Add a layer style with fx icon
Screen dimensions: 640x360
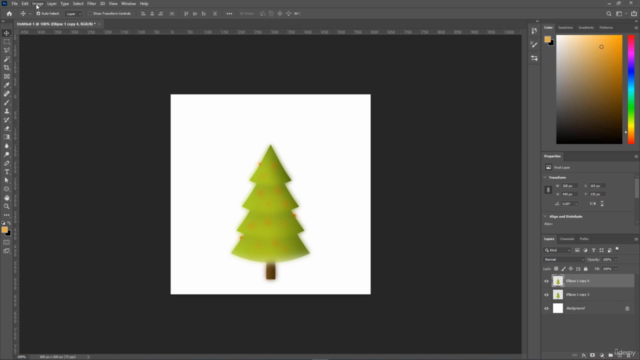click(584, 355)
